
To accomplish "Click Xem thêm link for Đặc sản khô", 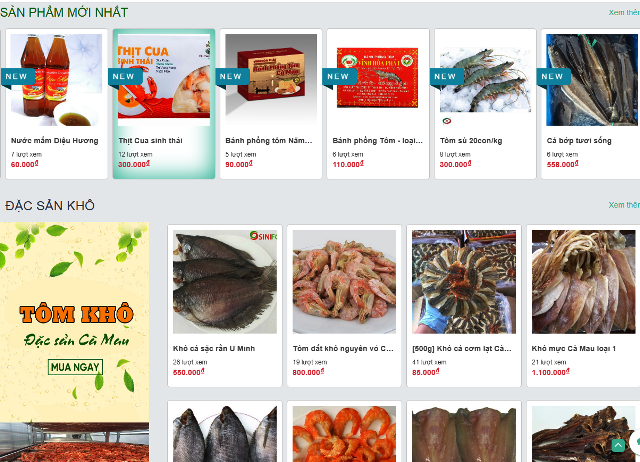I will [624, 205].
